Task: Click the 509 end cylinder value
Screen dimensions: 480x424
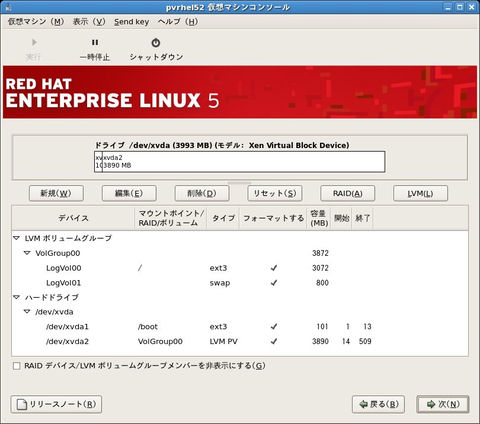Action: click(365, 341)
